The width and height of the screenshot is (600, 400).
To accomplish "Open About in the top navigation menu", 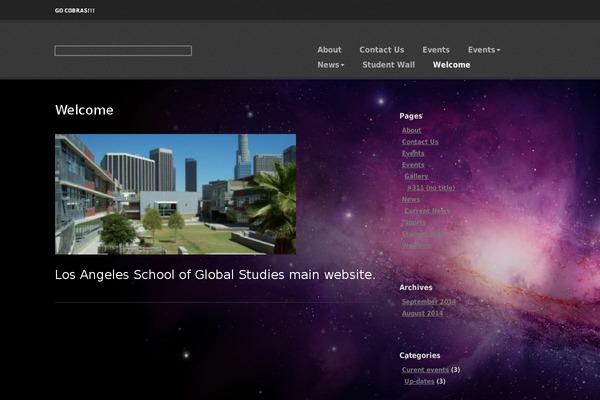I will click(x=329, y=50).
